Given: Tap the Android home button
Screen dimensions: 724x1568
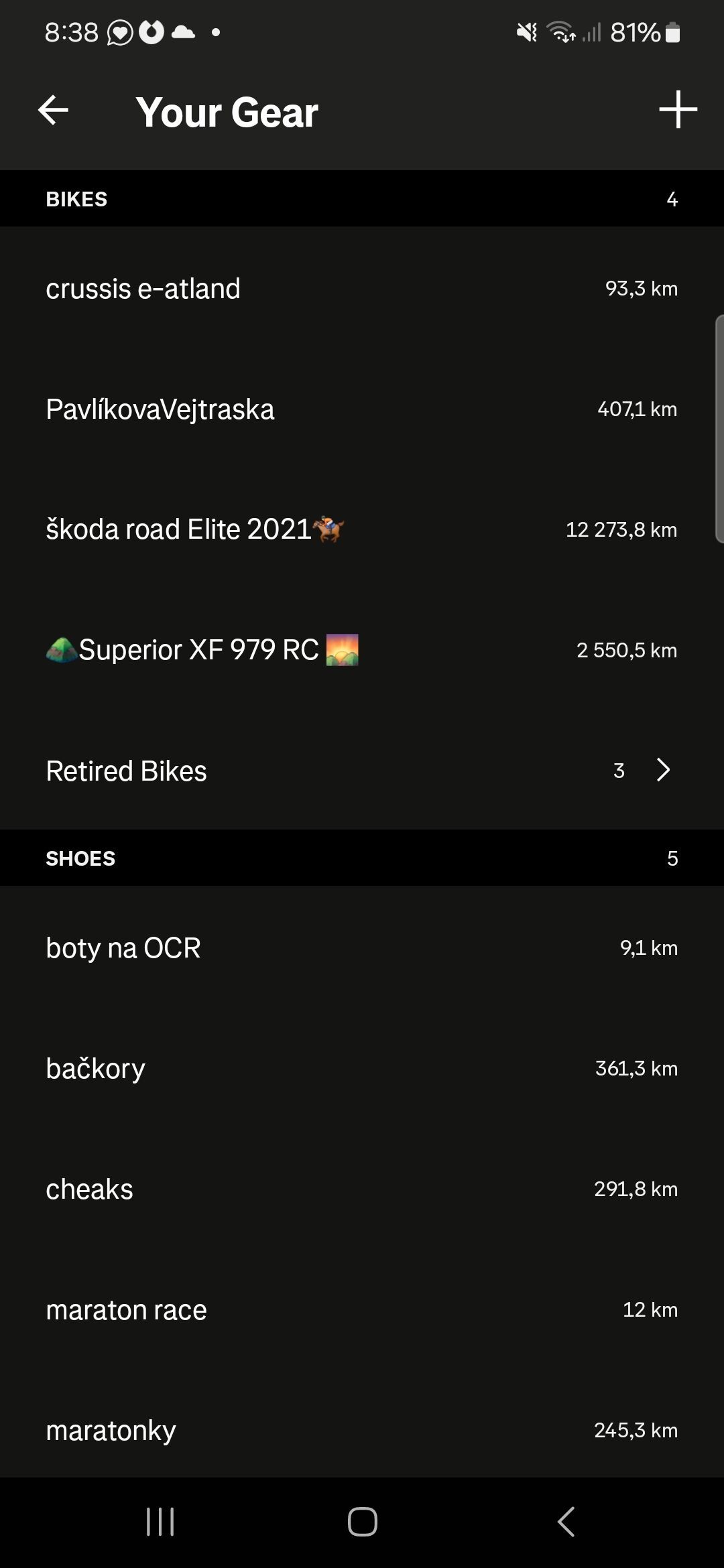Looking at the screenshot, I should [362, 1521].
